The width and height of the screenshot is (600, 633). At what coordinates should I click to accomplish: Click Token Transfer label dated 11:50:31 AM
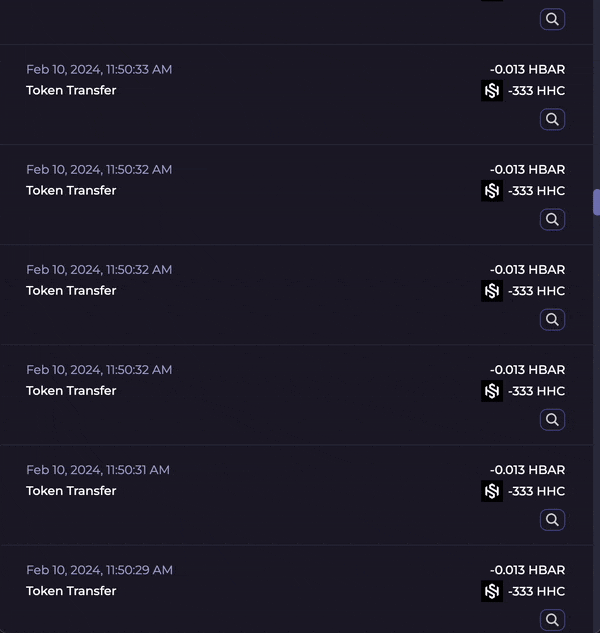tap(71, 491)
